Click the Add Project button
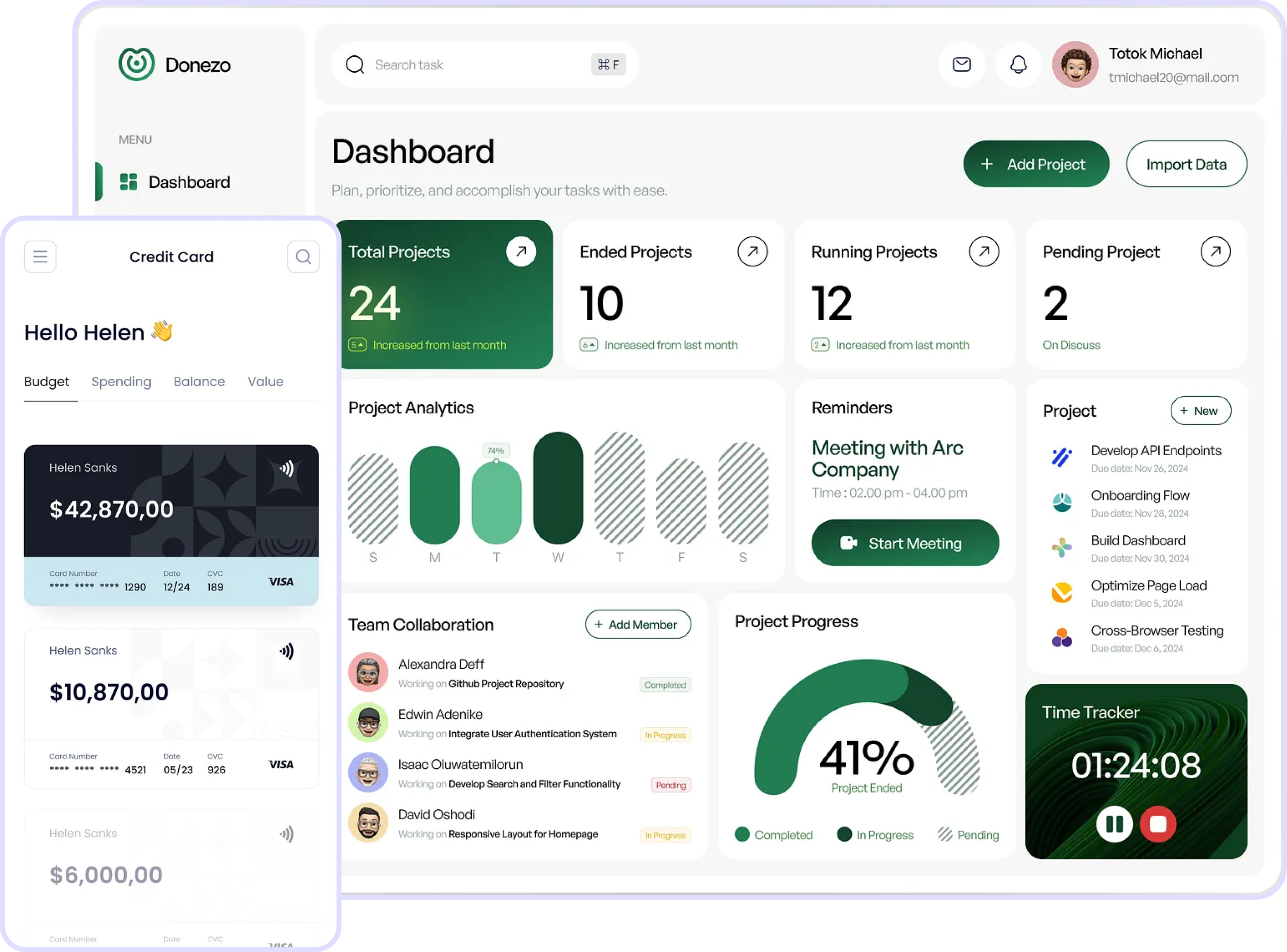 (1036, 164)
